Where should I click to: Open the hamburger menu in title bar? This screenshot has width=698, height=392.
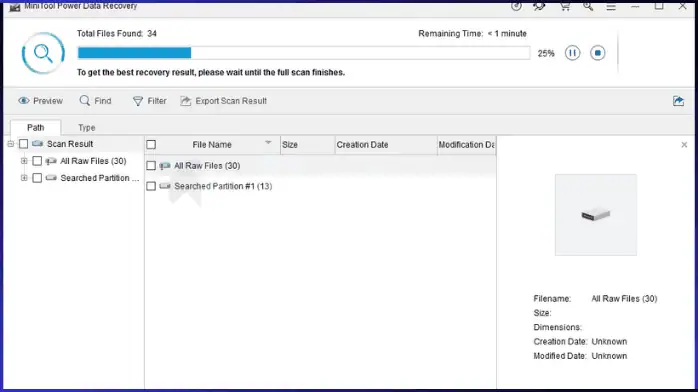coord(611,7)
